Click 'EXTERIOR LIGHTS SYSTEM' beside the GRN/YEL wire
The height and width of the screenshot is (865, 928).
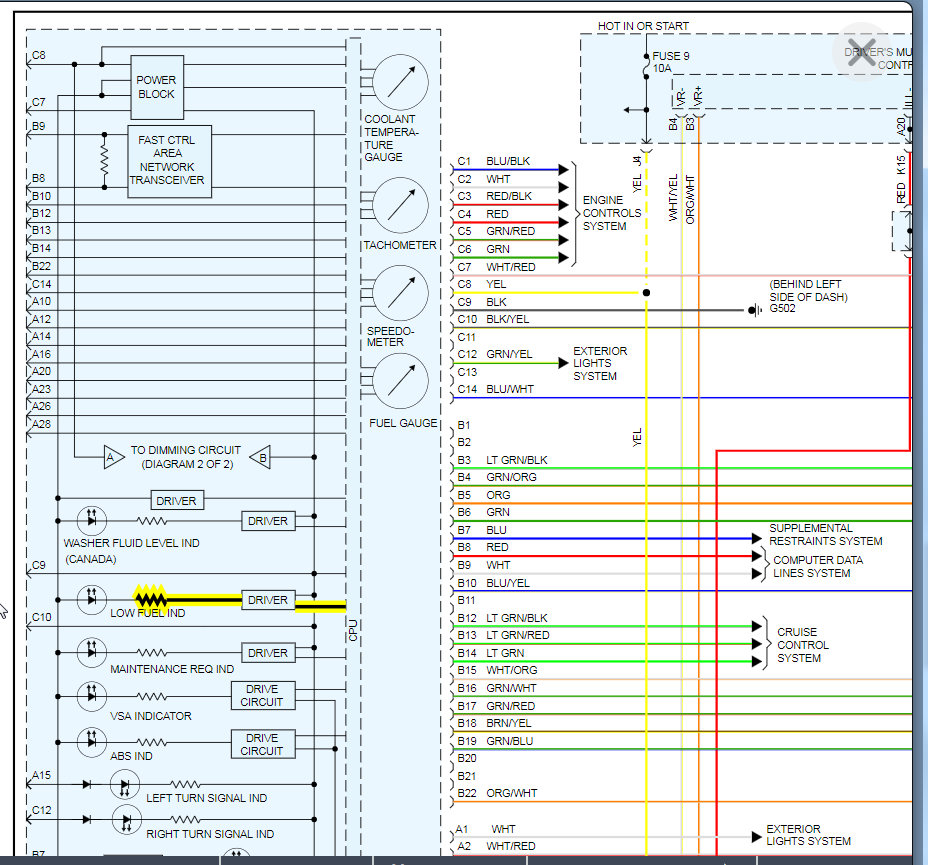point(600,363)
